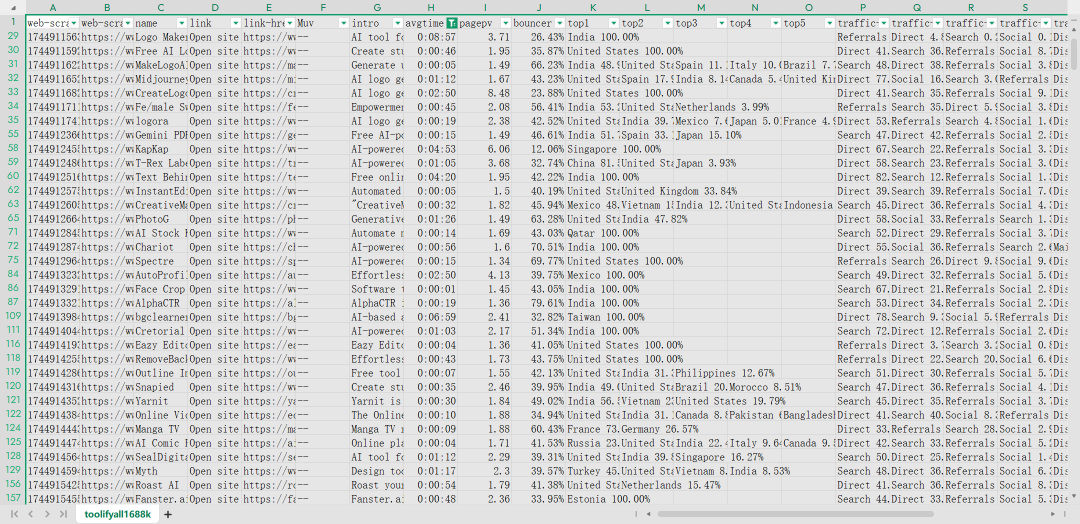Image resolution: width=1080 pixels, height=524 pixels.
Task: Go to the previous sheet arrow
Action: click(x=31, y=514)
